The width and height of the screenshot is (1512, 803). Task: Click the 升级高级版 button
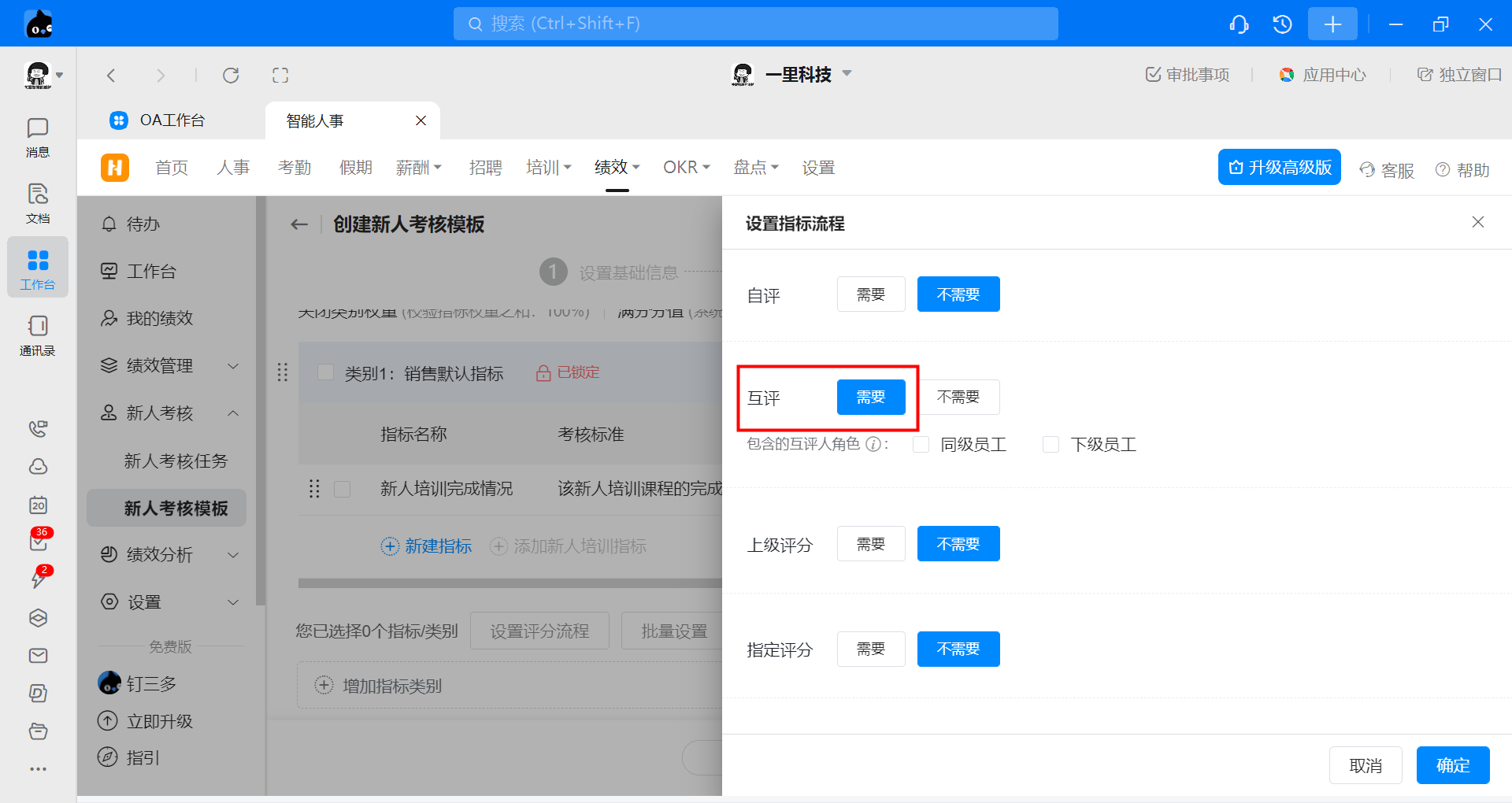1279,168
